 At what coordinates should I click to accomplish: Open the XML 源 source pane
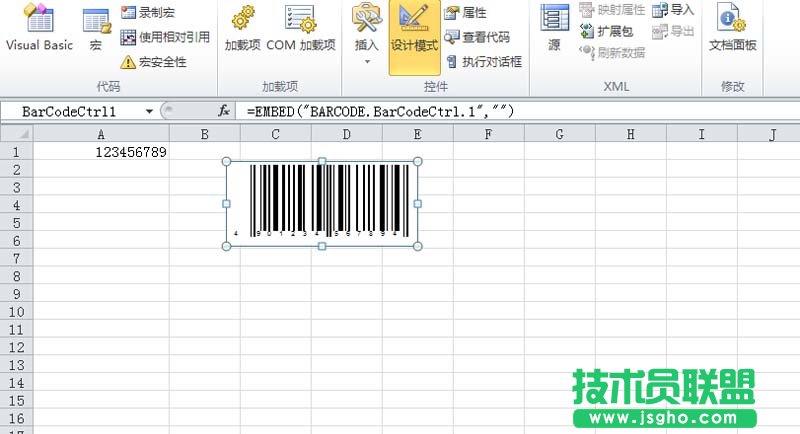tap(554, 28)
